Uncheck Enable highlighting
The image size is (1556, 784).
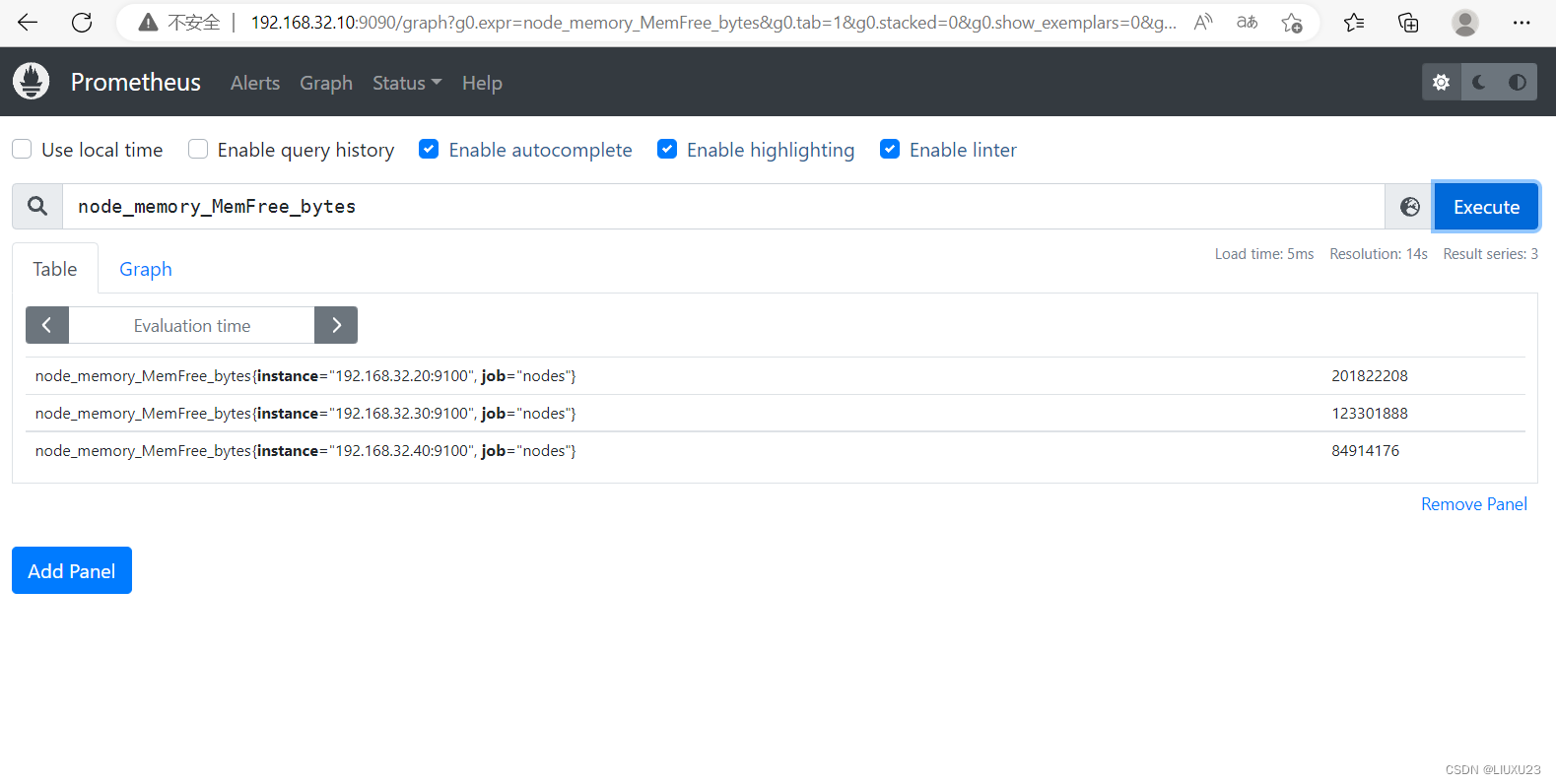[x=667, y=149]
